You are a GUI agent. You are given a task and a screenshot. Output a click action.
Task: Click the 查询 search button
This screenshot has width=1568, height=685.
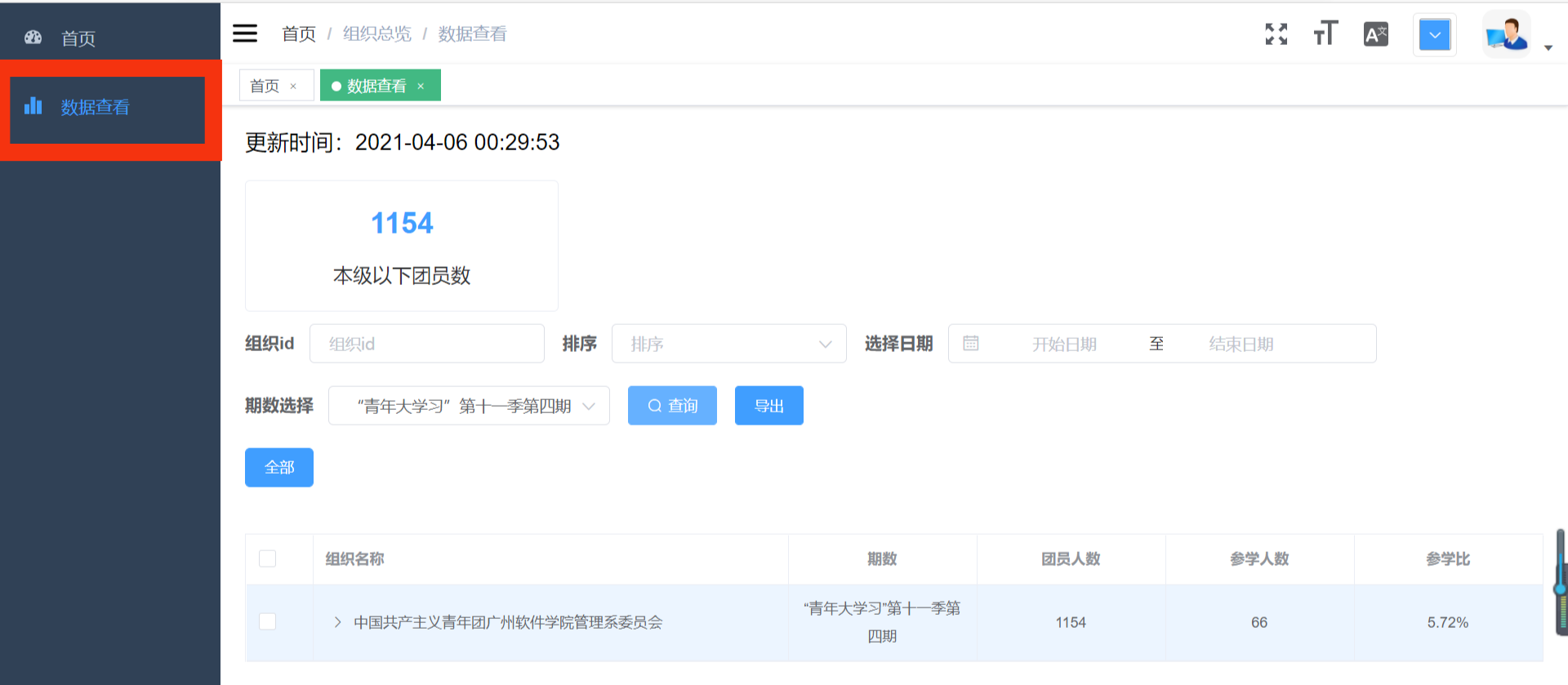click(672, 406)
